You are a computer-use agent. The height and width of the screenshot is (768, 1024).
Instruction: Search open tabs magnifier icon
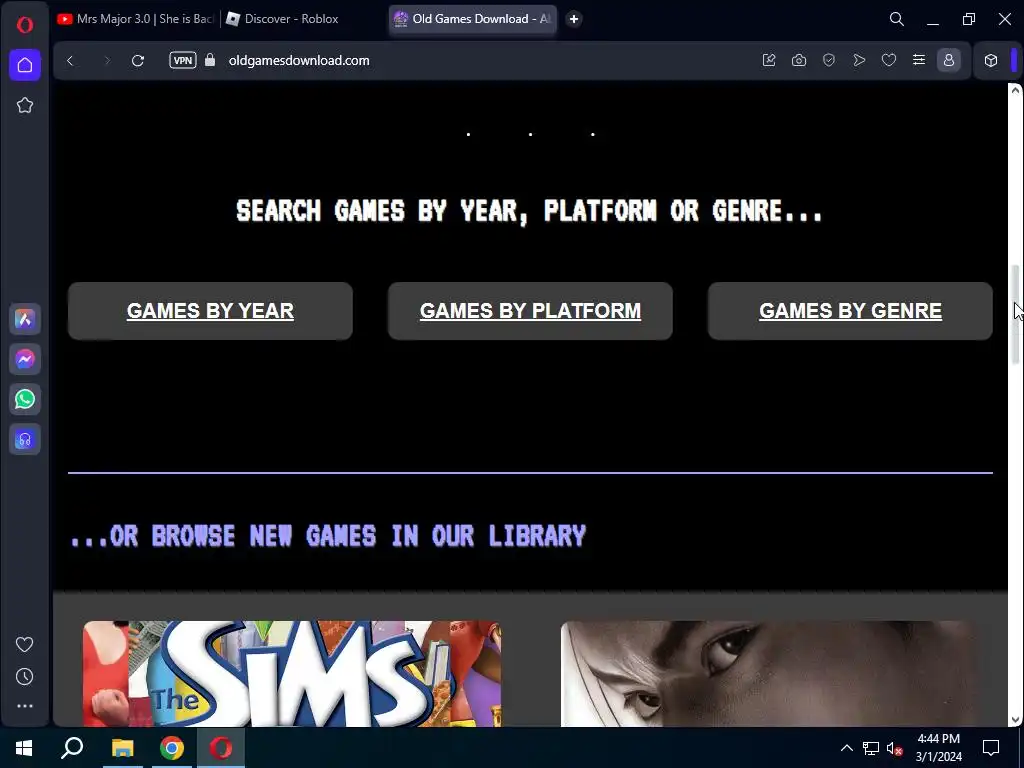[x=897, y=19]
